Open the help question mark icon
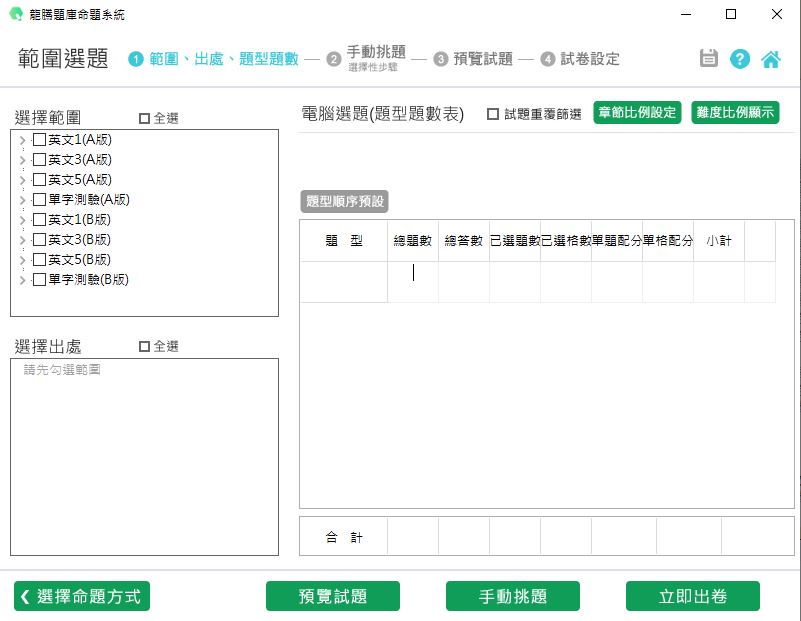 tap(740, 59)
